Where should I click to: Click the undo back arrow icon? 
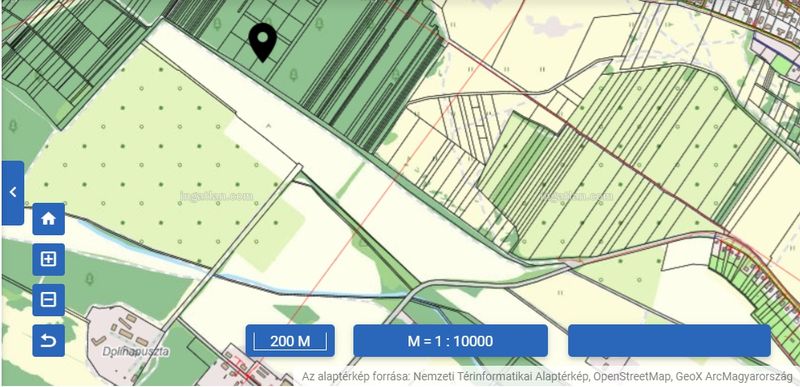pyautogui.click(x=48, y=340)
